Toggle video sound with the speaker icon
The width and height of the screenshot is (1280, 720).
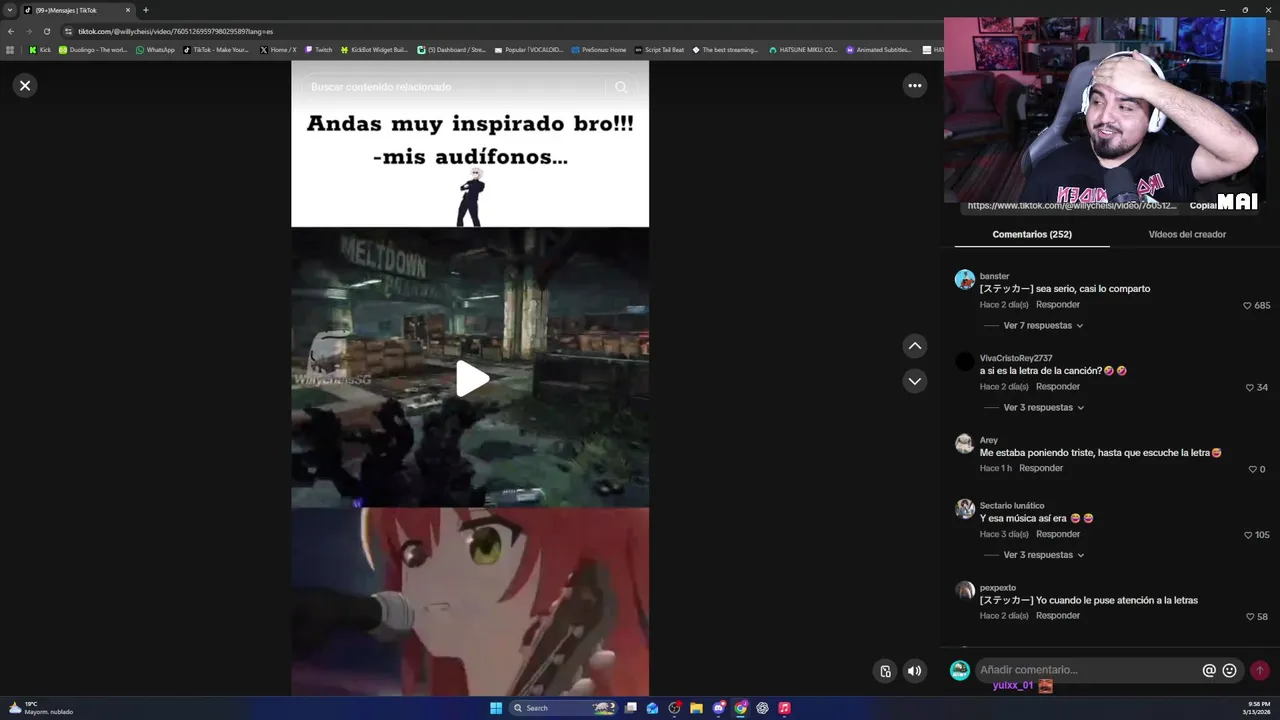click(914, 671)
